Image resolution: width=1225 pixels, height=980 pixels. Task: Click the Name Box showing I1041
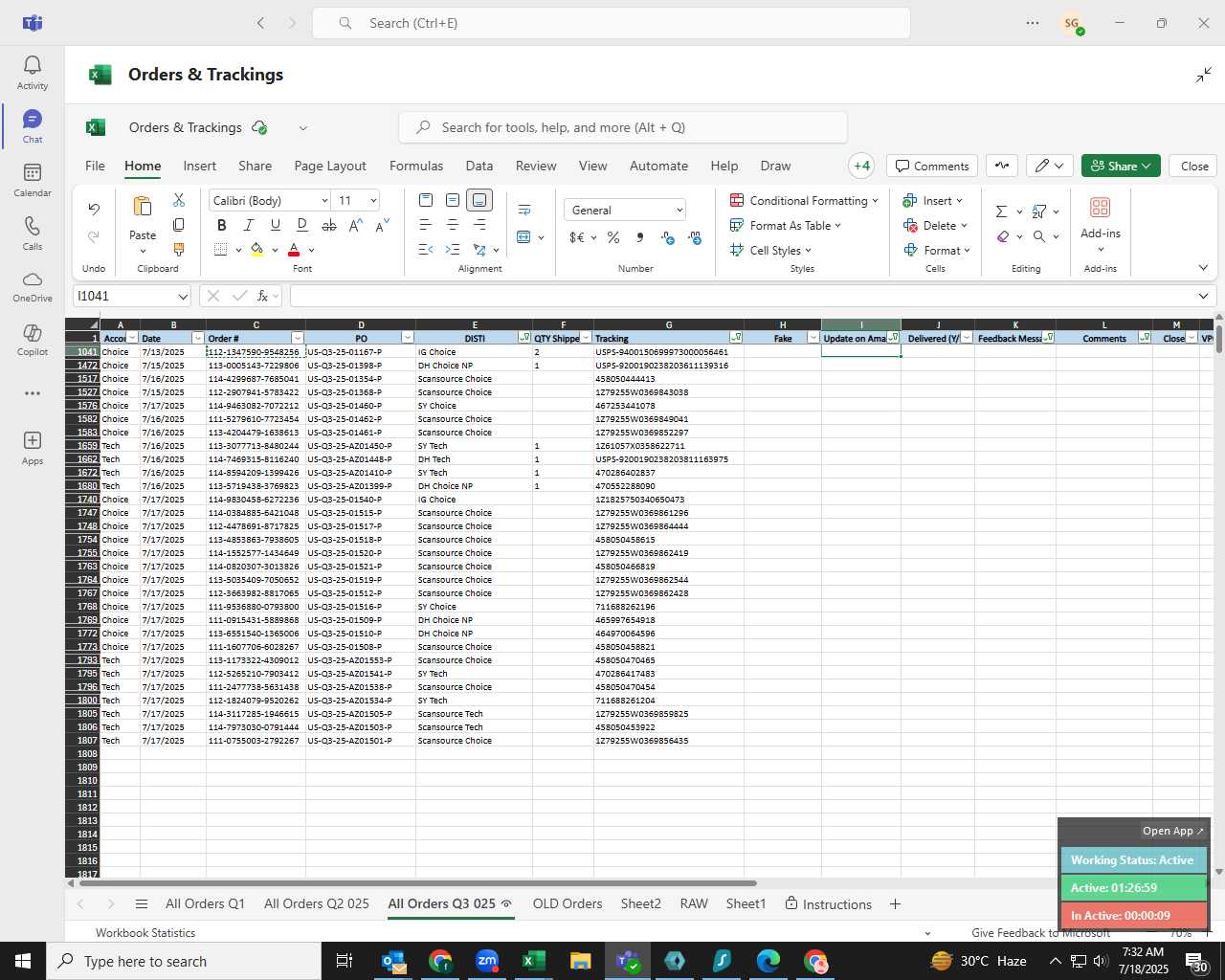pos(132,296)
